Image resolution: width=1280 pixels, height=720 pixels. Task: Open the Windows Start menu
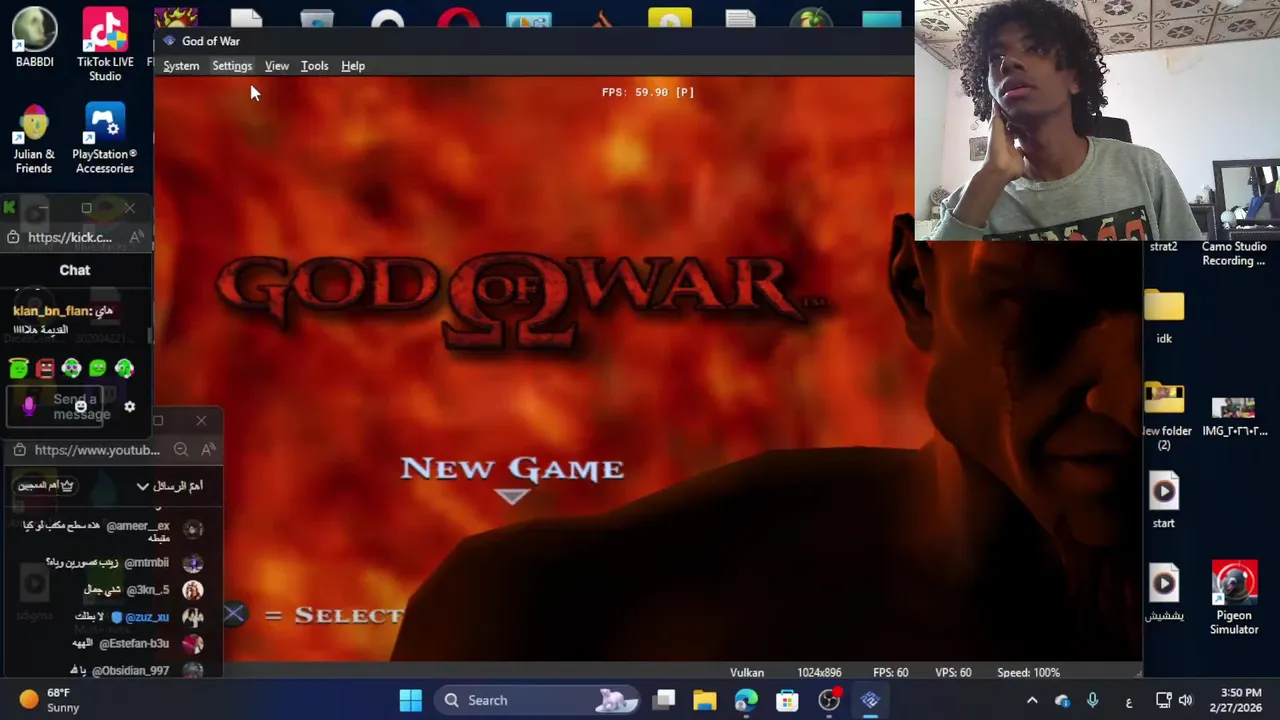pos(410,700)
